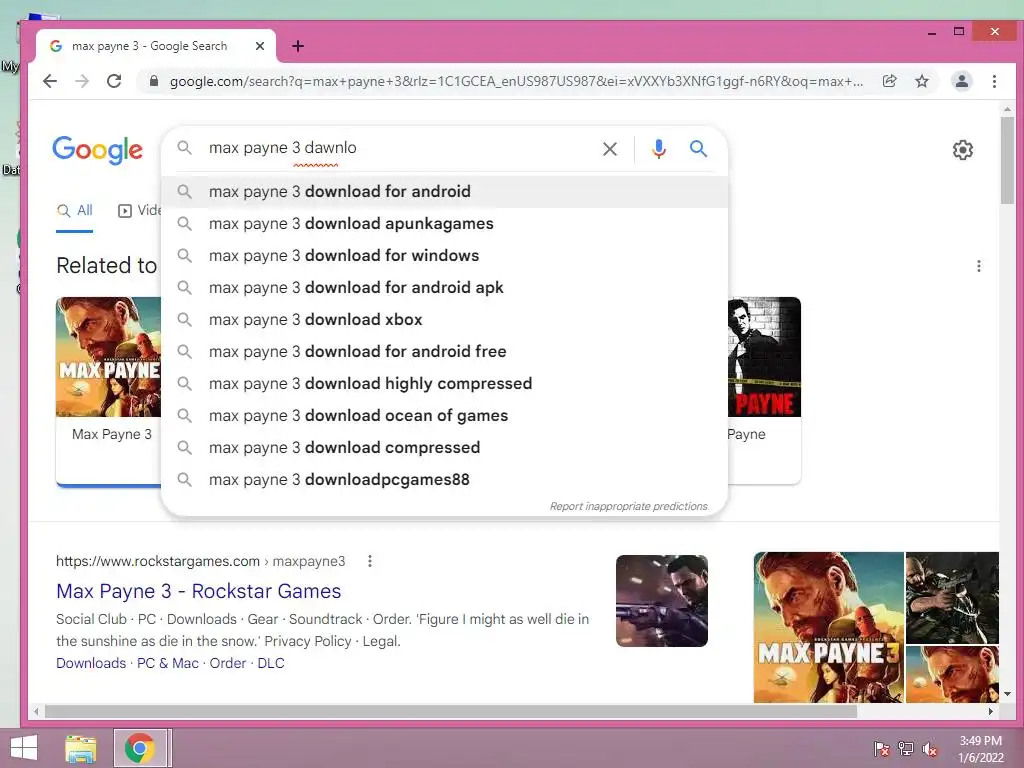Close the max payne 3 Google Search tab
The width and height of the screenshot is (1024, 768).
[260, 46]
